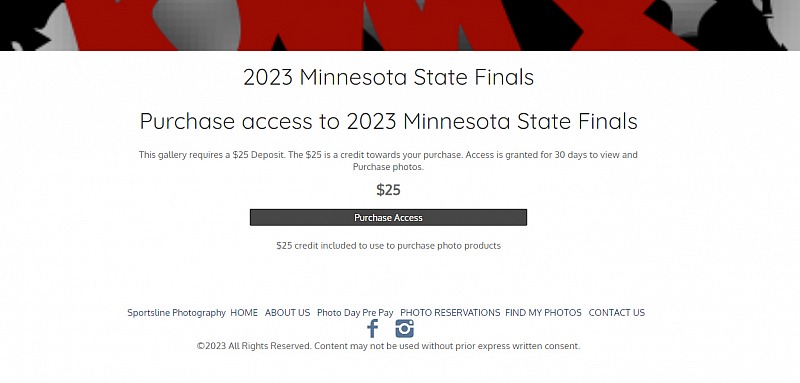Click the 2023 Minnesota State Finals title
The height and width of the screenshot is (383, 800).
point(388,77)
